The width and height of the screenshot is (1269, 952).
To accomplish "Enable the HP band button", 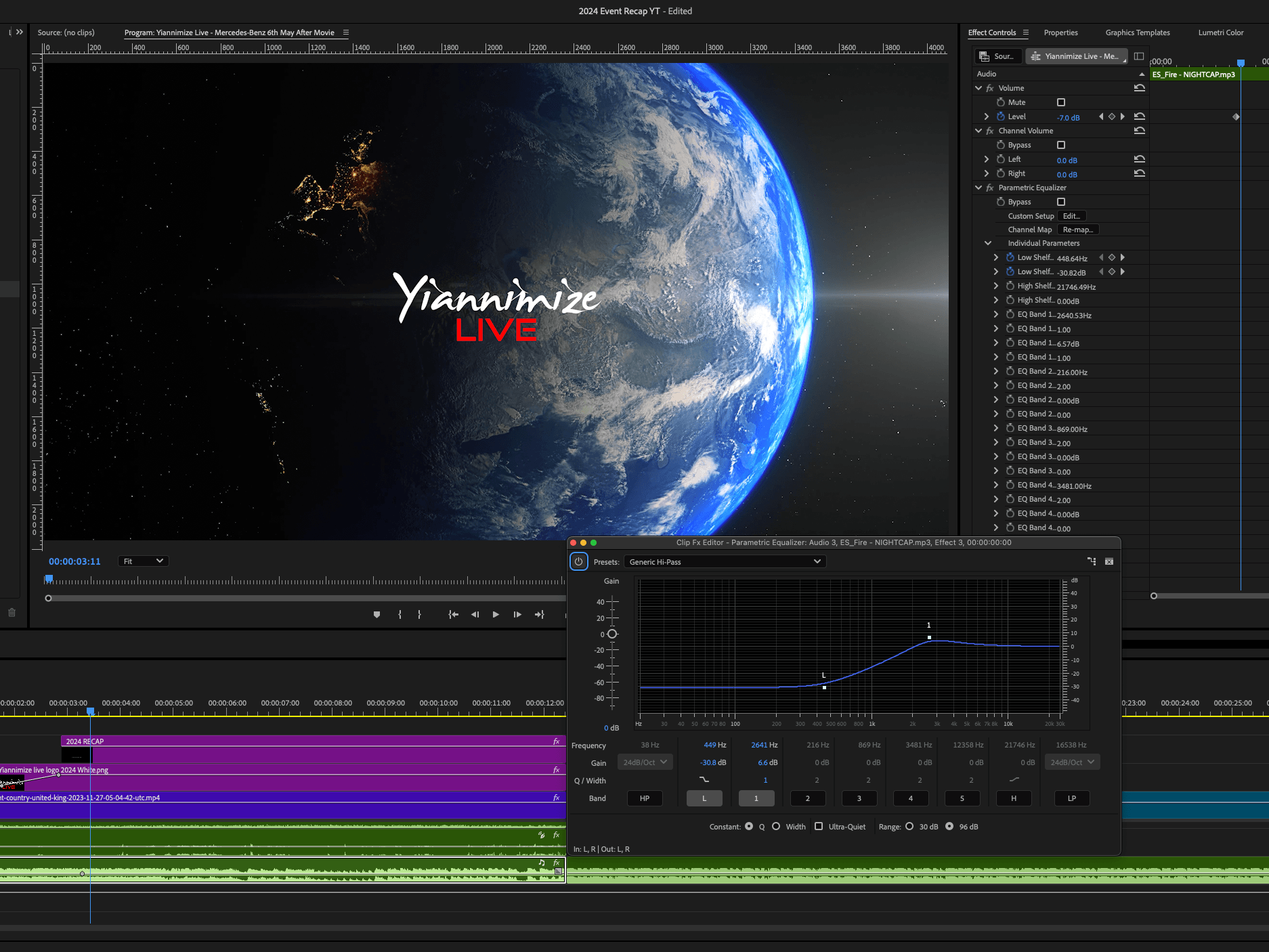I will (x=645, y=798).
